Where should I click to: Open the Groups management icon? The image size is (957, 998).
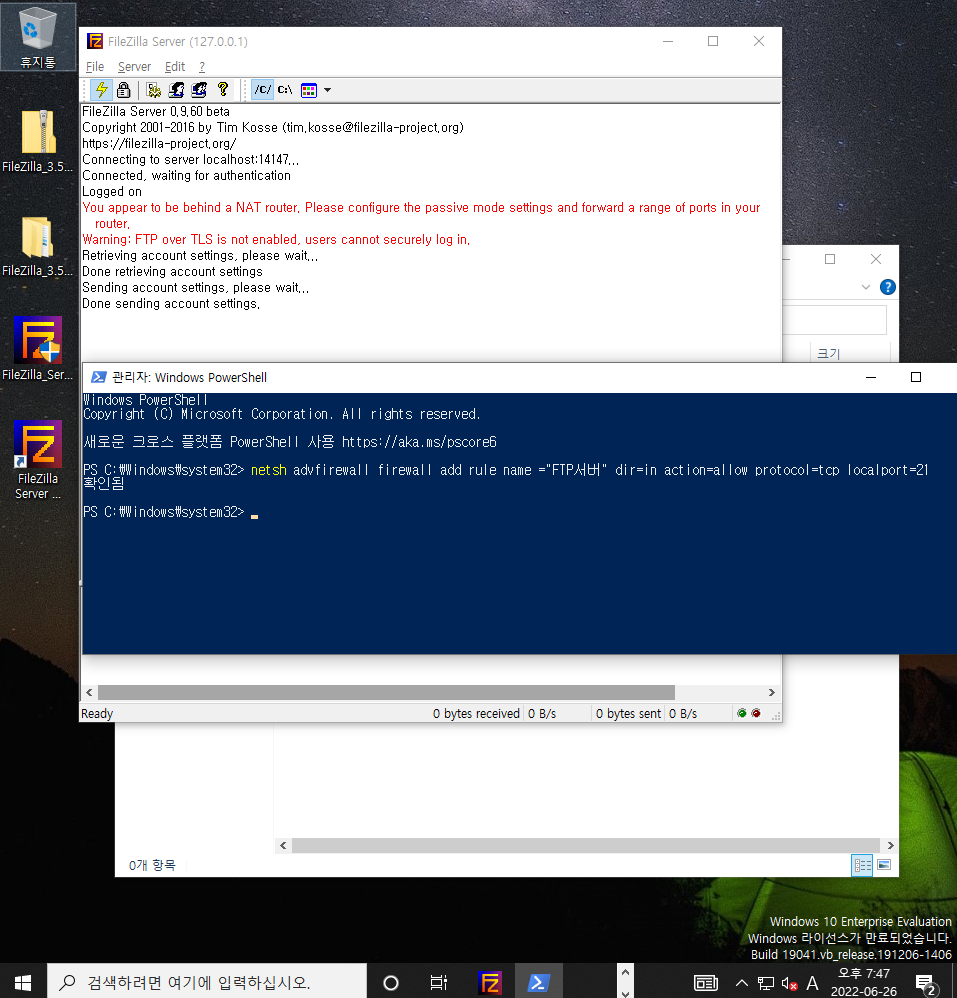(x=199, y=90)
